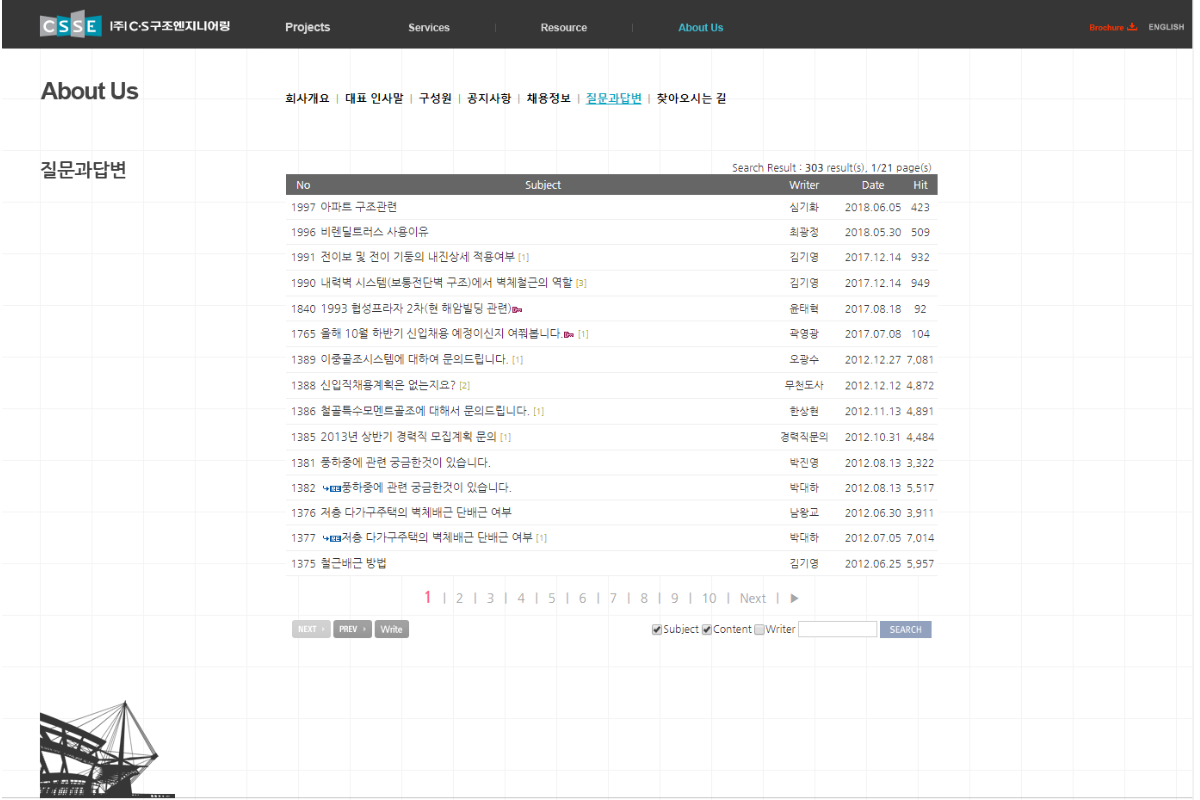Click the last-page arrow icon in pagination
Viewport: 1200px width, 800px height.
pyautogui.click(x=794, y=598)
